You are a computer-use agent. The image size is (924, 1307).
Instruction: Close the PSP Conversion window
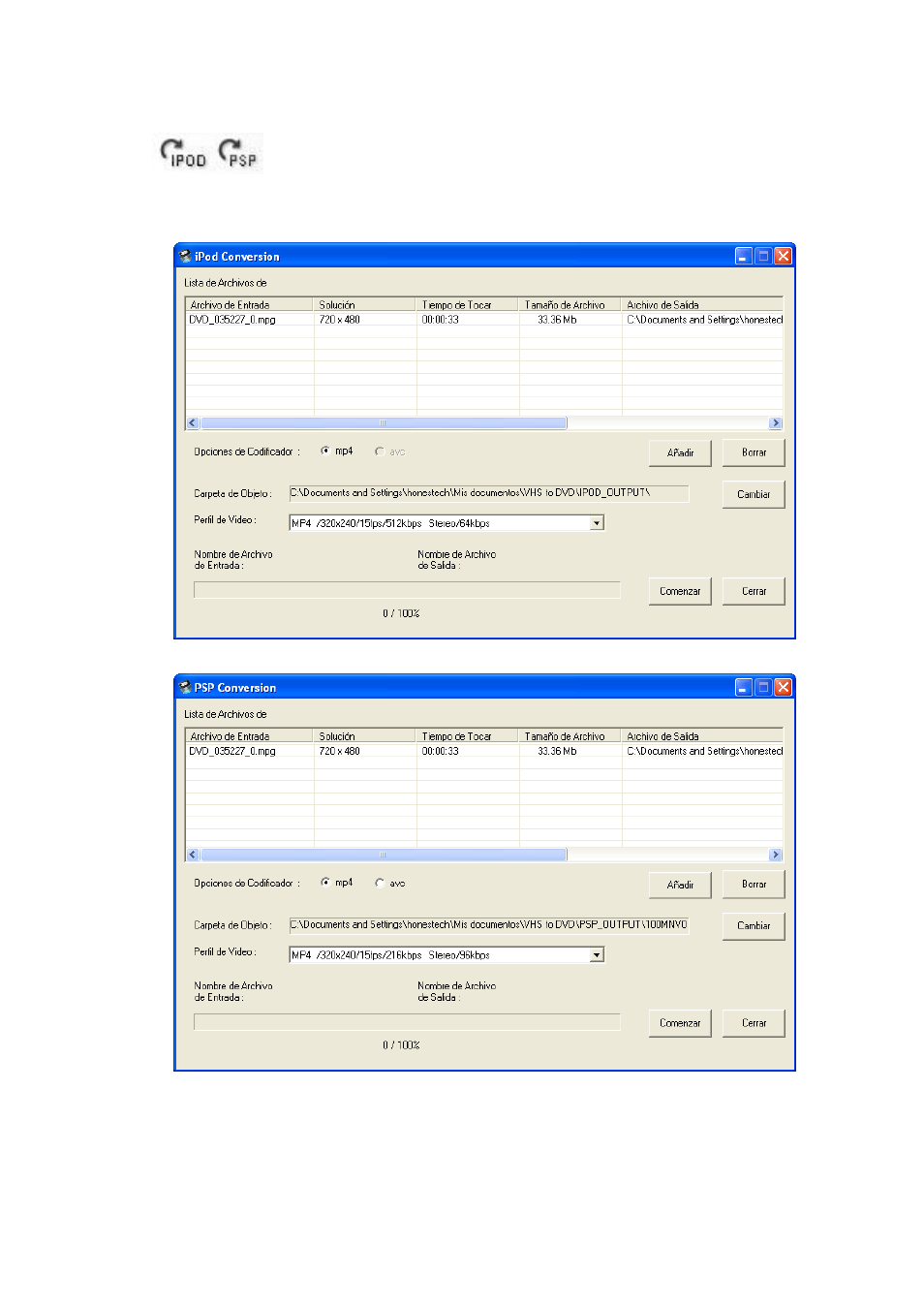[x=783, y=687]
